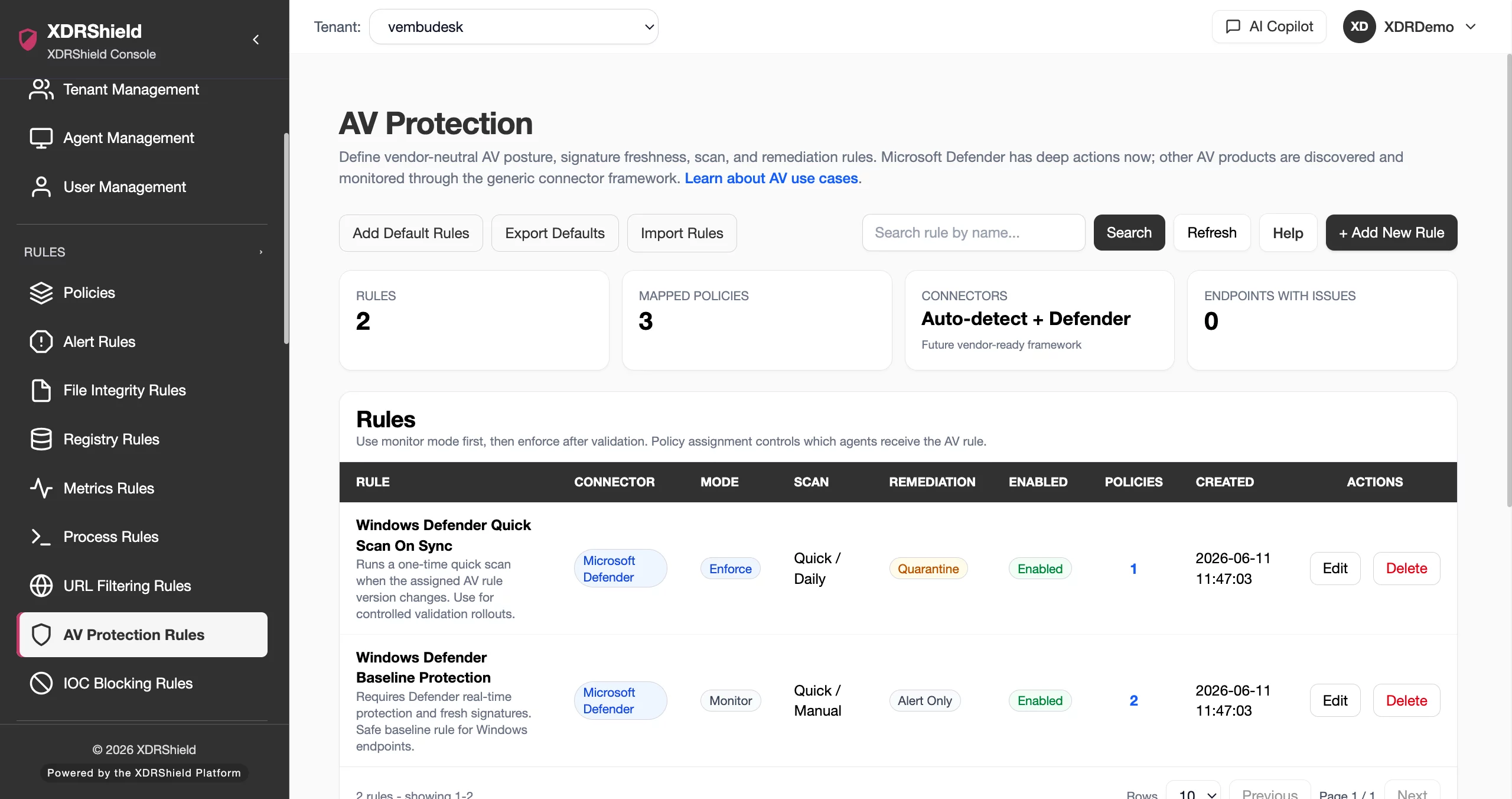Open Process Rules terminal icon

tap(41, 537)
